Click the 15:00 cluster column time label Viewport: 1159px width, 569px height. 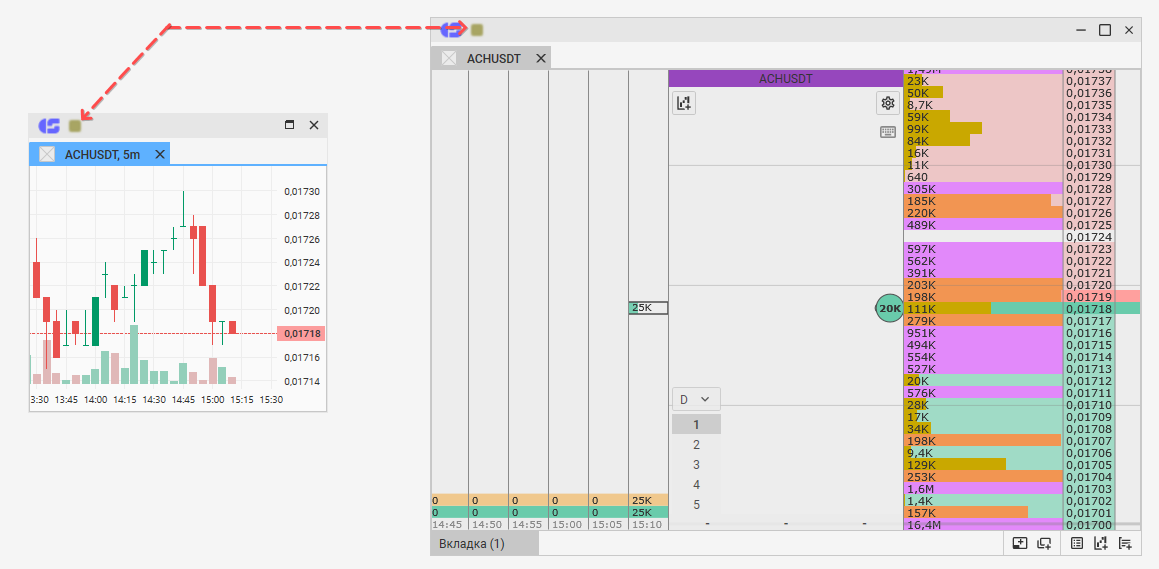point(566,525)
